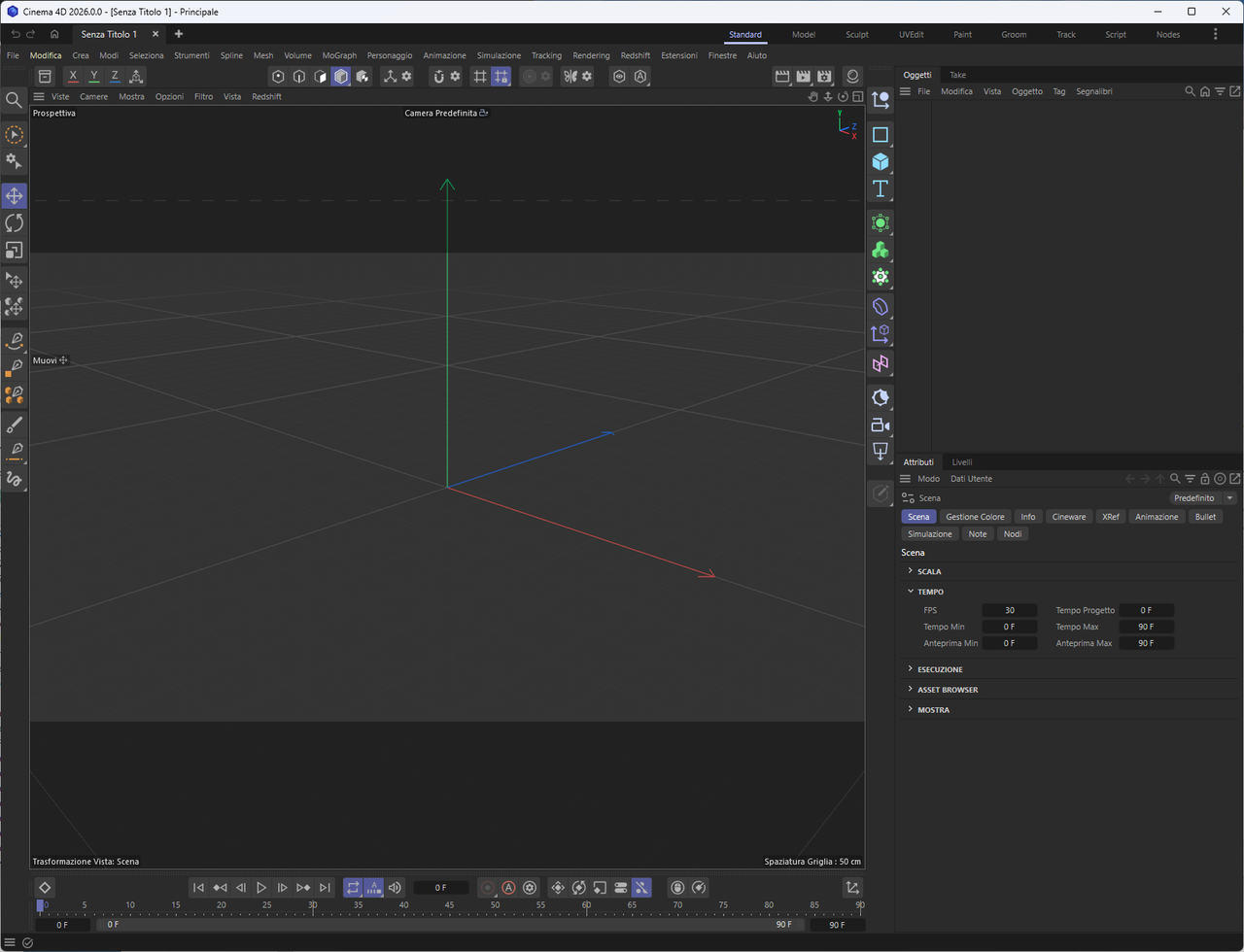The height and width of the screenshot is (952, 1244).
Task: Click the rectangle spline icon
Action: 881,134
